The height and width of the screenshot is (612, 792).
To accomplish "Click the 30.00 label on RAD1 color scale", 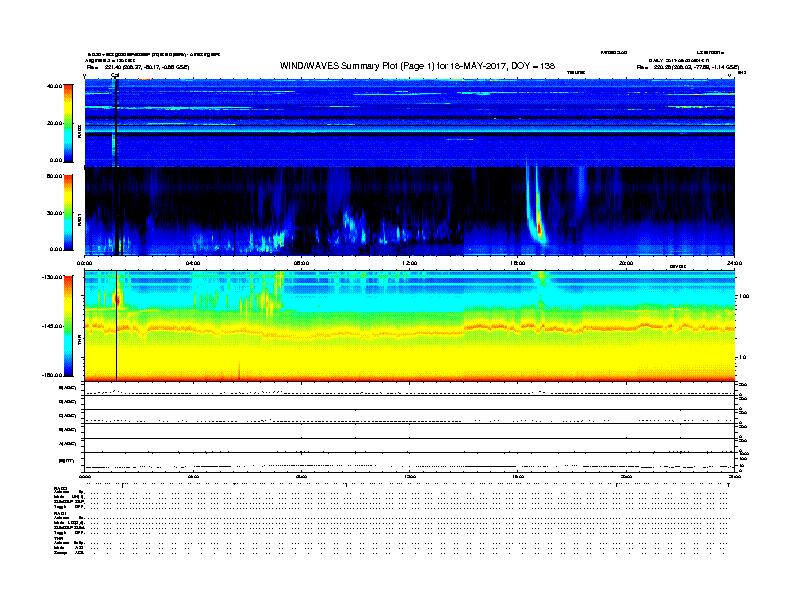I will (54, 213).
